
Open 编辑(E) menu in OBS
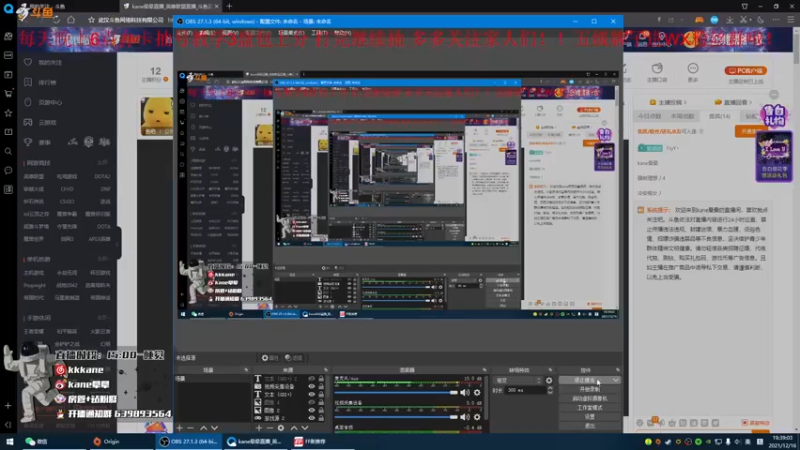[x=207, y=33]
